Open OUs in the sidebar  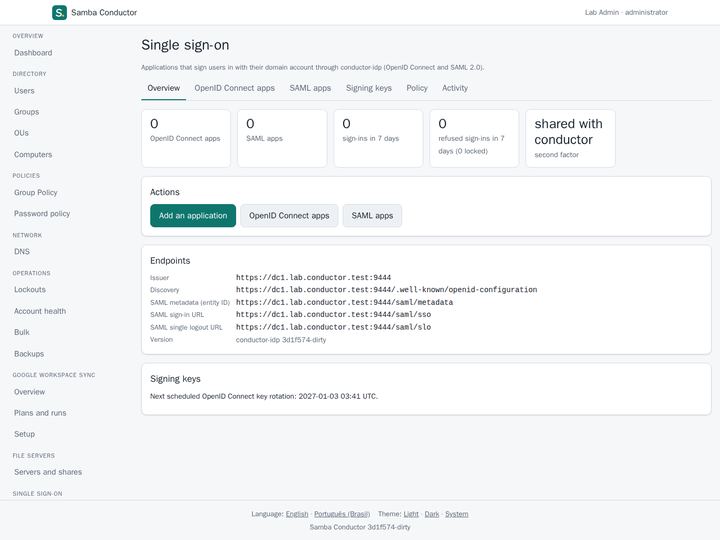click(21, 133)
